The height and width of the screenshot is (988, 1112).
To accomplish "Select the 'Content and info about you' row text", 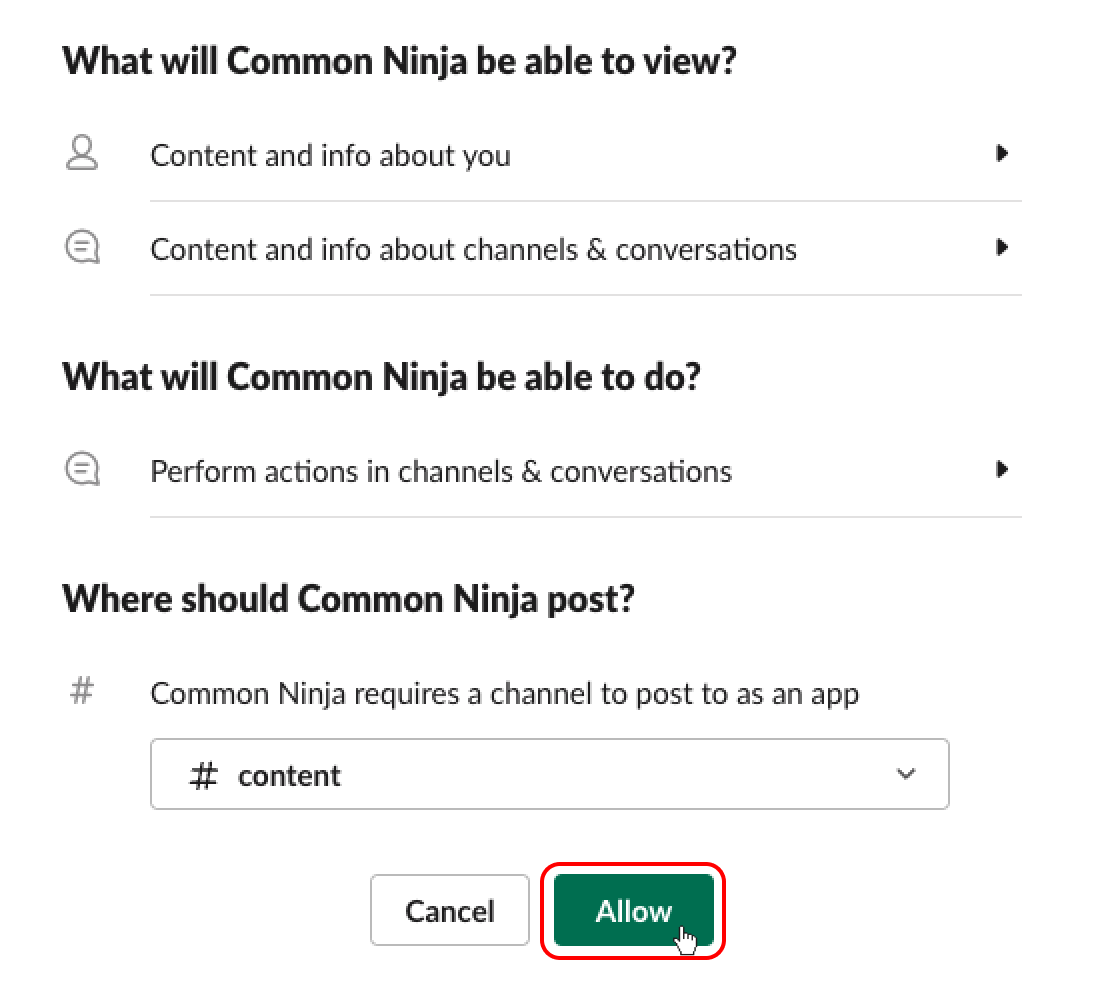I will pyautogui.click(x=330, y=155).
